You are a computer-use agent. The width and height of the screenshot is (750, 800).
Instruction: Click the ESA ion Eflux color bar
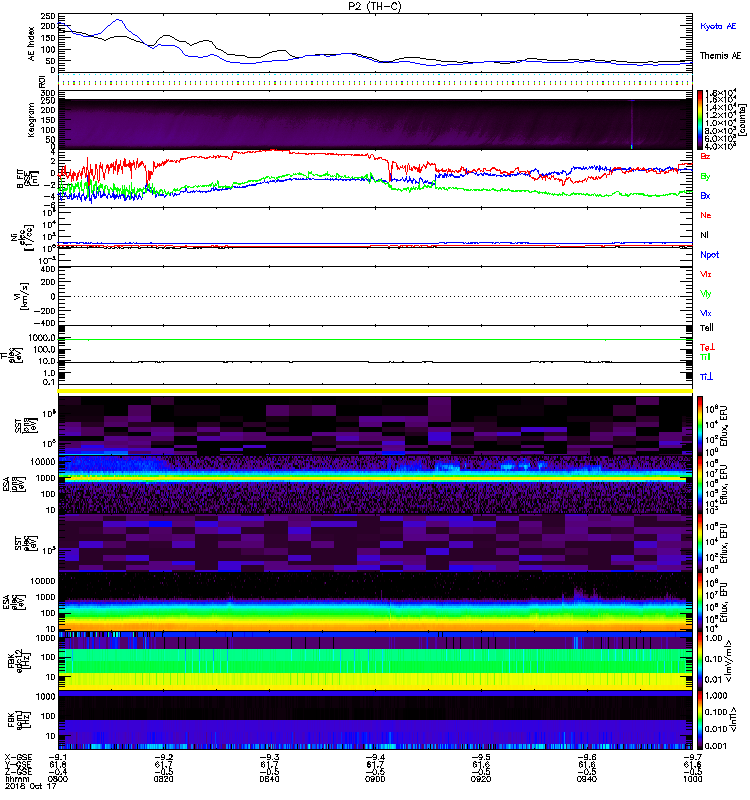[x=700, y=485]
